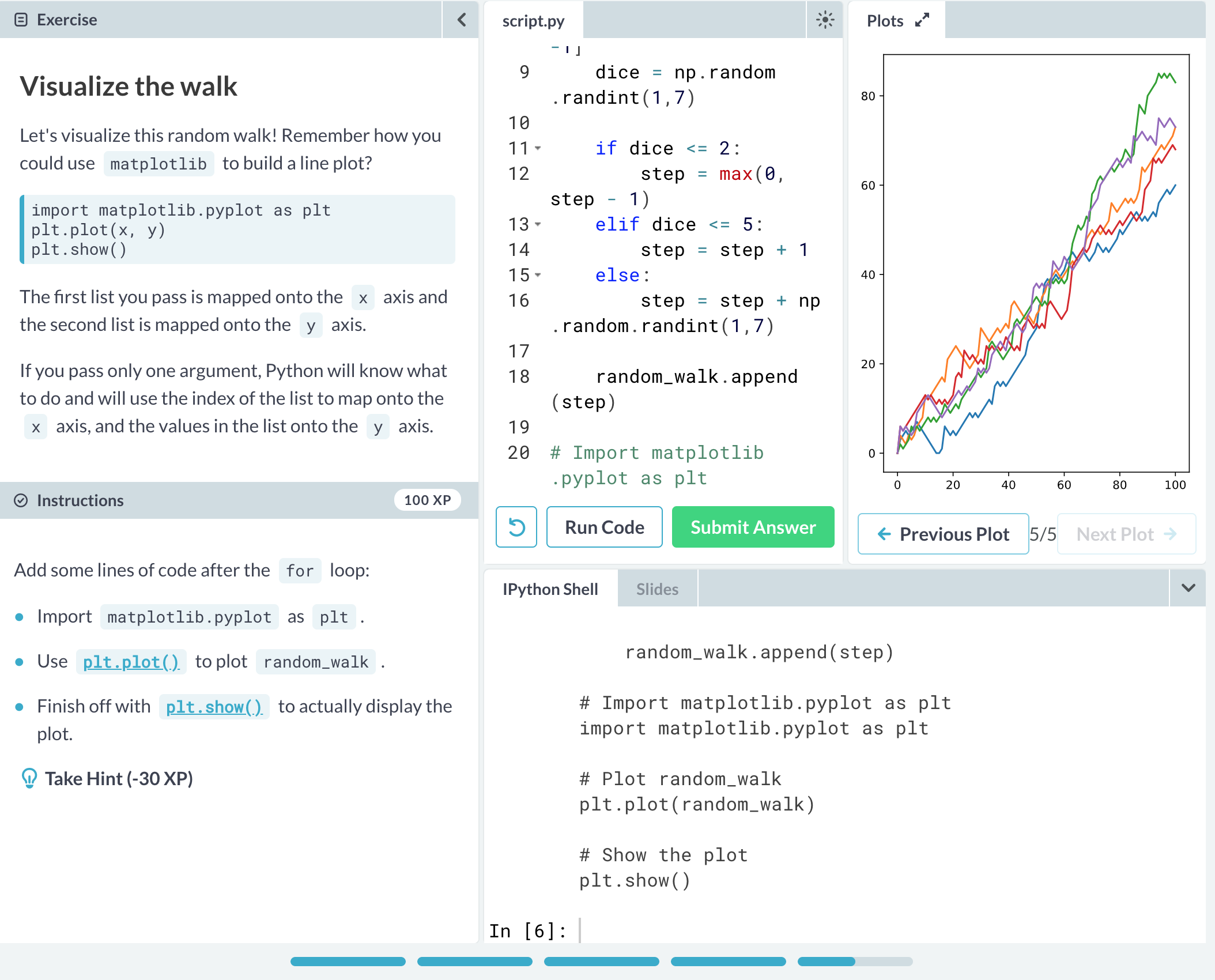
Task: Fold the if block on line 11
Action: [538, 148]
